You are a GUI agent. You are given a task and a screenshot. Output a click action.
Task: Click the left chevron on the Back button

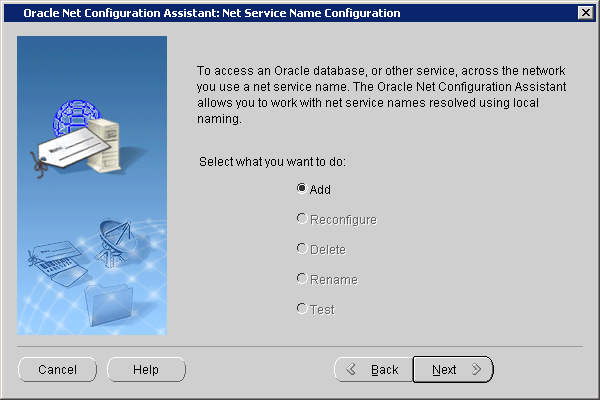[x=351, y=369]
